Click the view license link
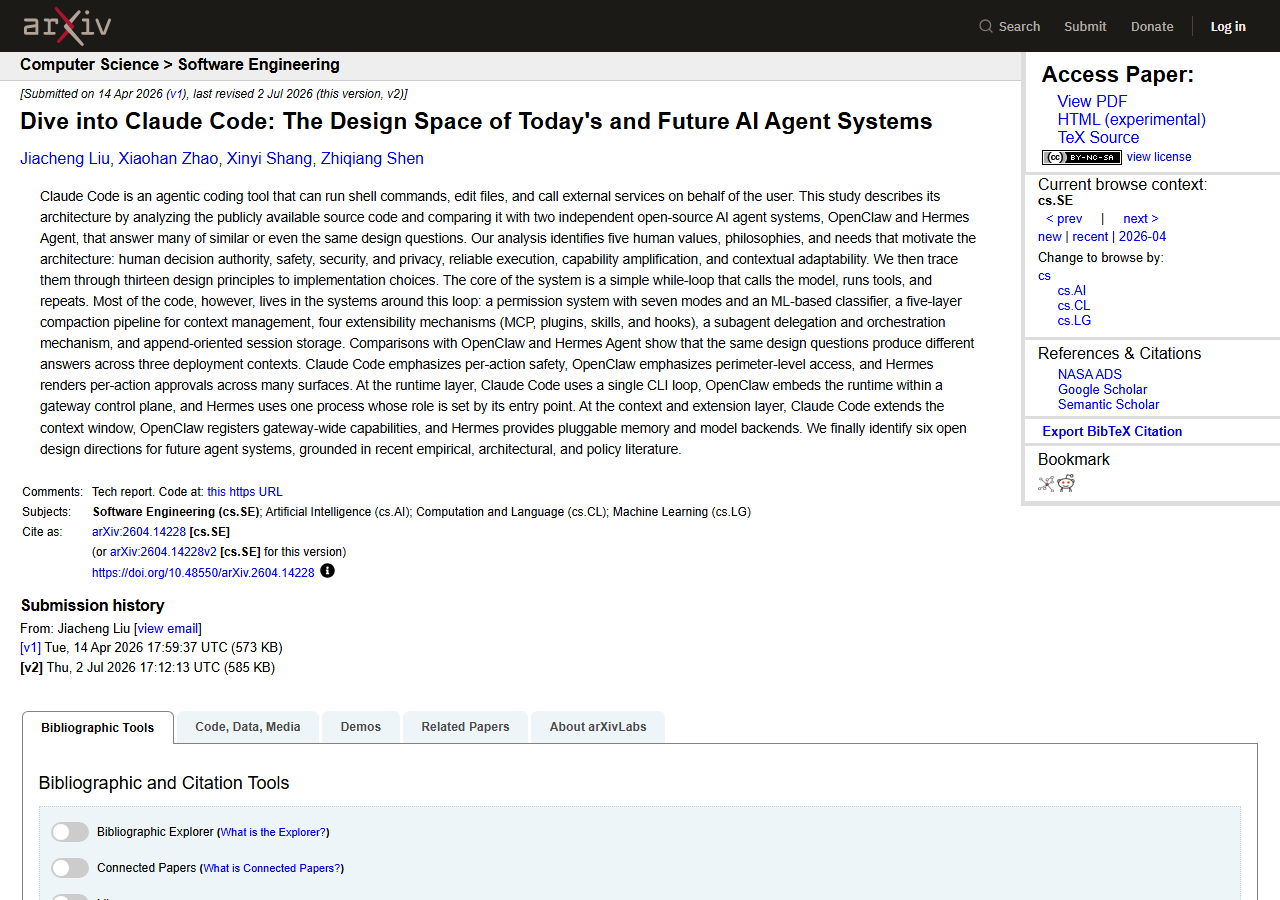This screenshot has height=900, width=1280. click(1159, 157)
